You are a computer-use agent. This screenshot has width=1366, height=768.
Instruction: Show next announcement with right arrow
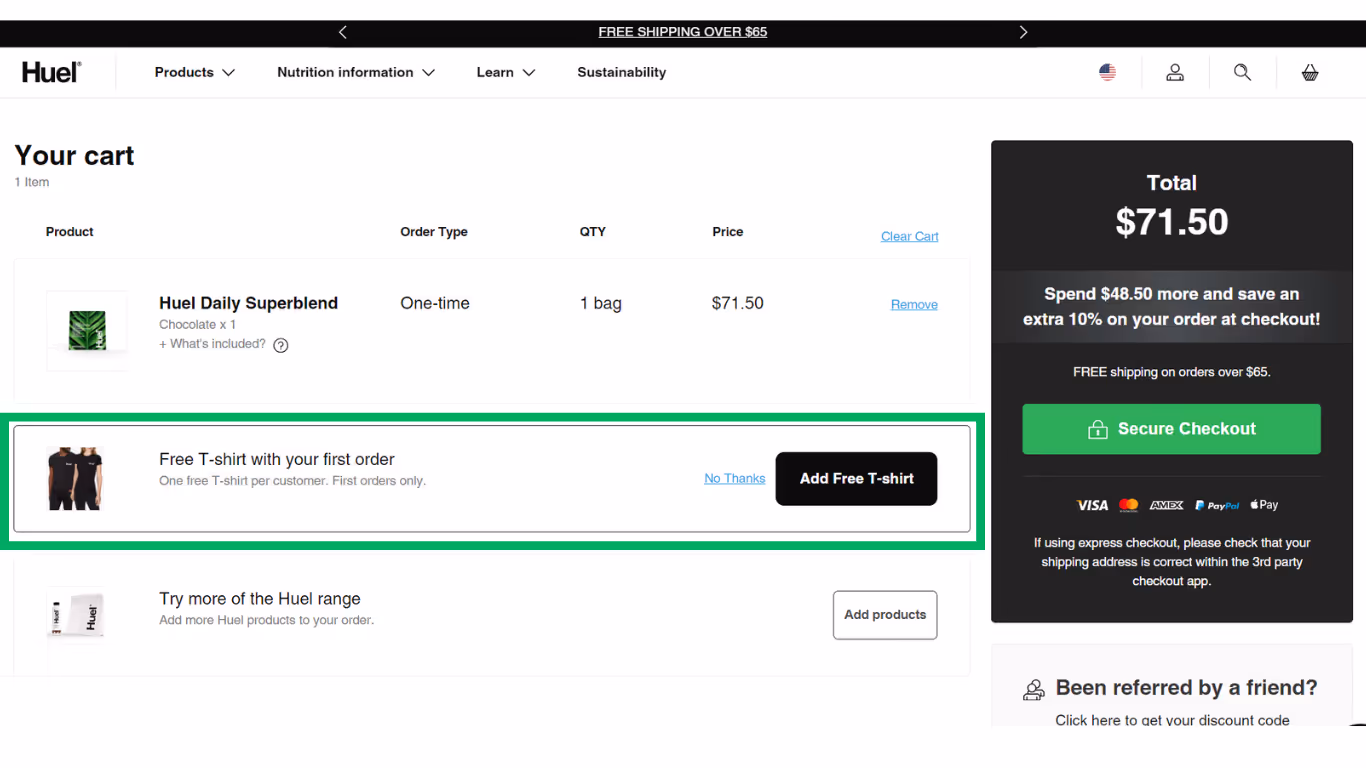coord(1023,32)
